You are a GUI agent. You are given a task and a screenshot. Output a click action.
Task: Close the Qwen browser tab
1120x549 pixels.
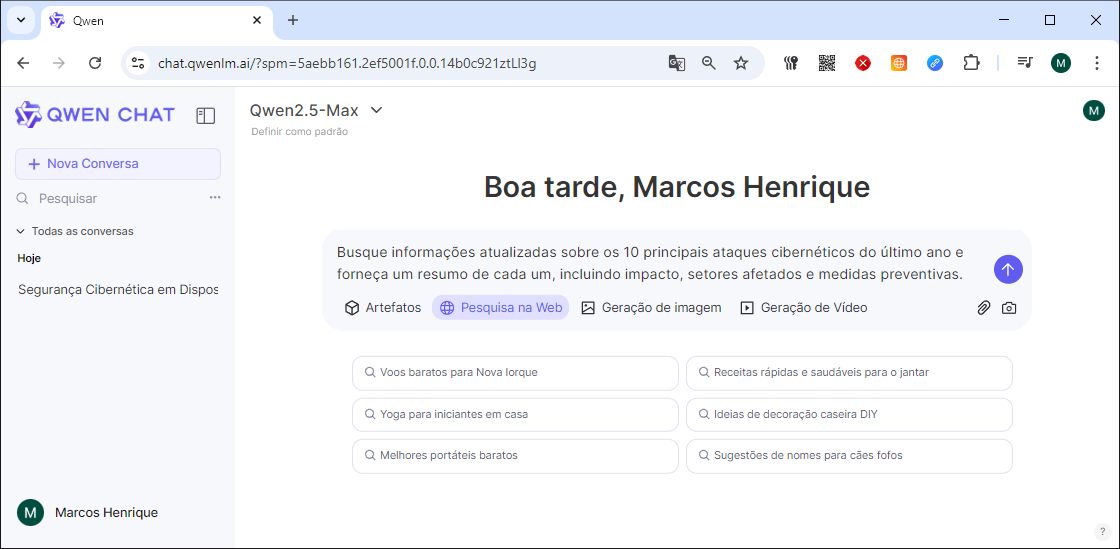(257, 21)
